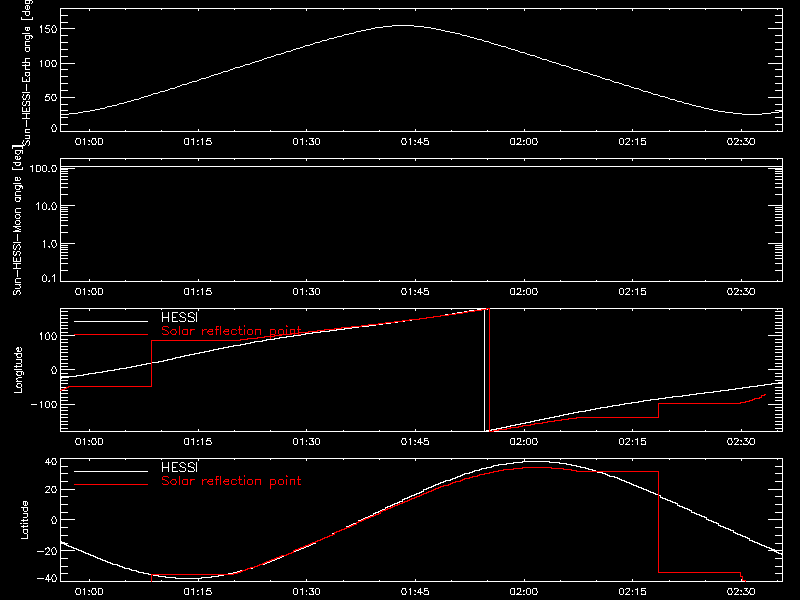Click the 150 tick on Earth angle axis

[49, 29]
